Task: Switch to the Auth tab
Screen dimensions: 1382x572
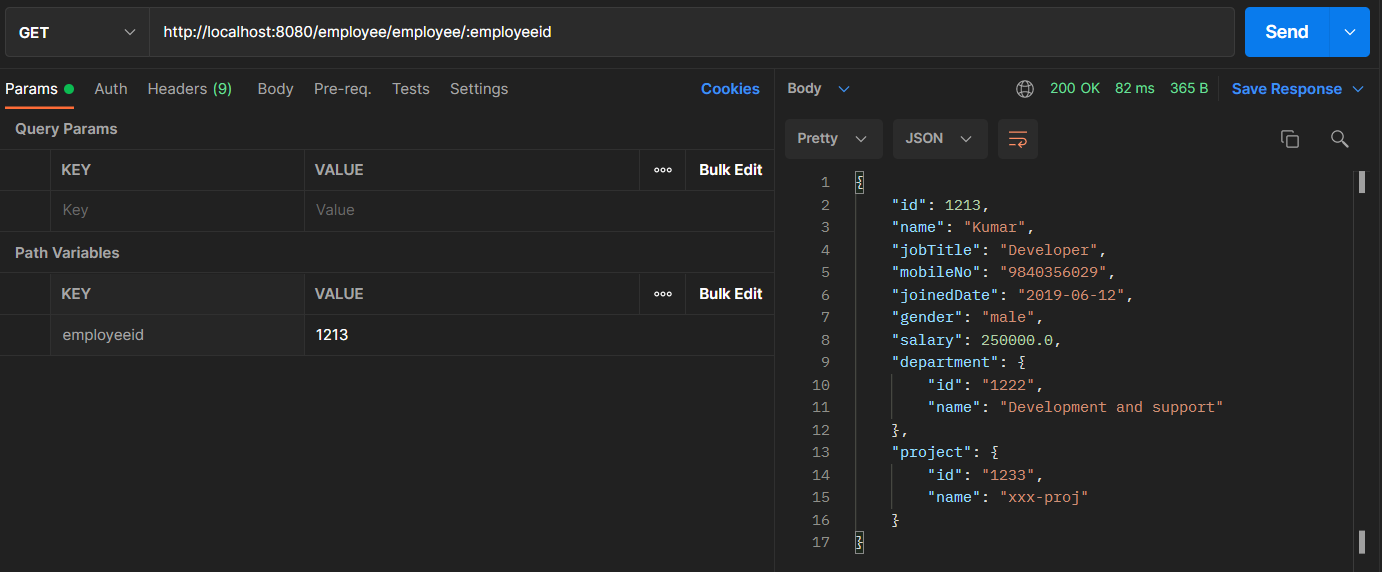Action: coord(111,89)
